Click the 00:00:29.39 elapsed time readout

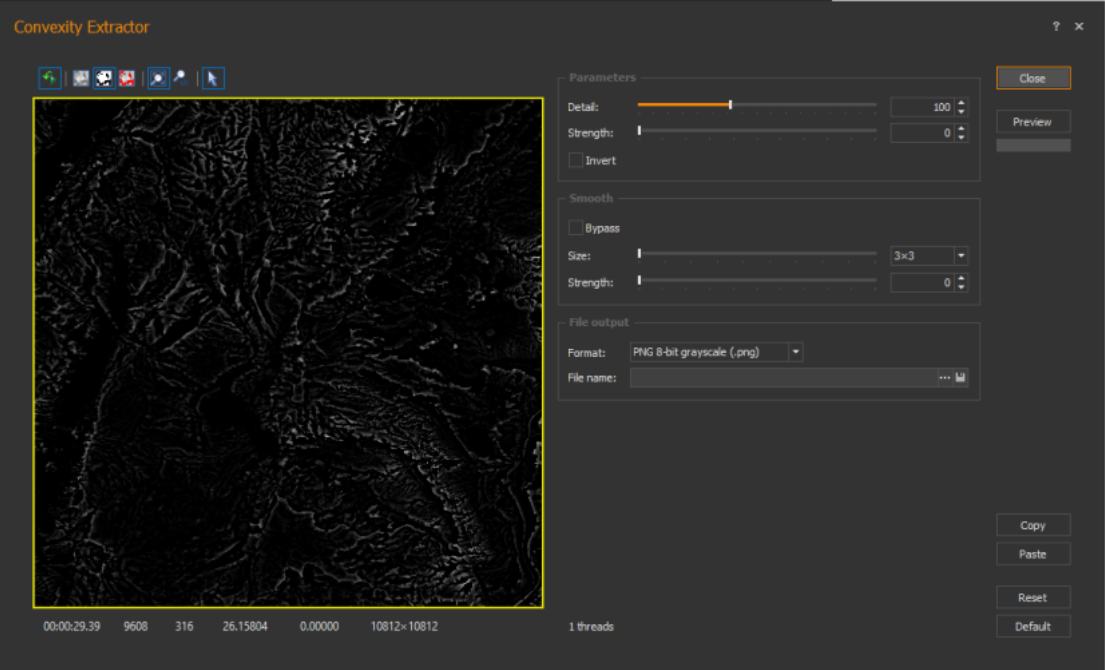click(x=72, y=626)
